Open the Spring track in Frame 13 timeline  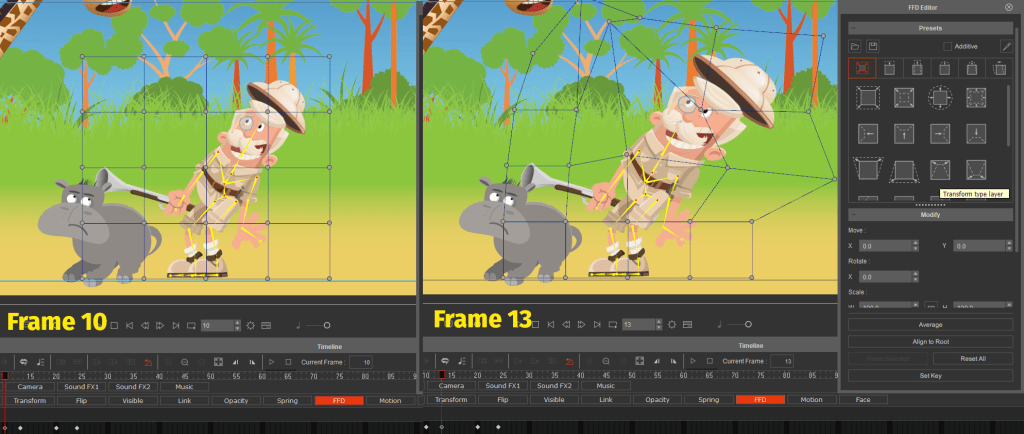click(x=709, y=399)
